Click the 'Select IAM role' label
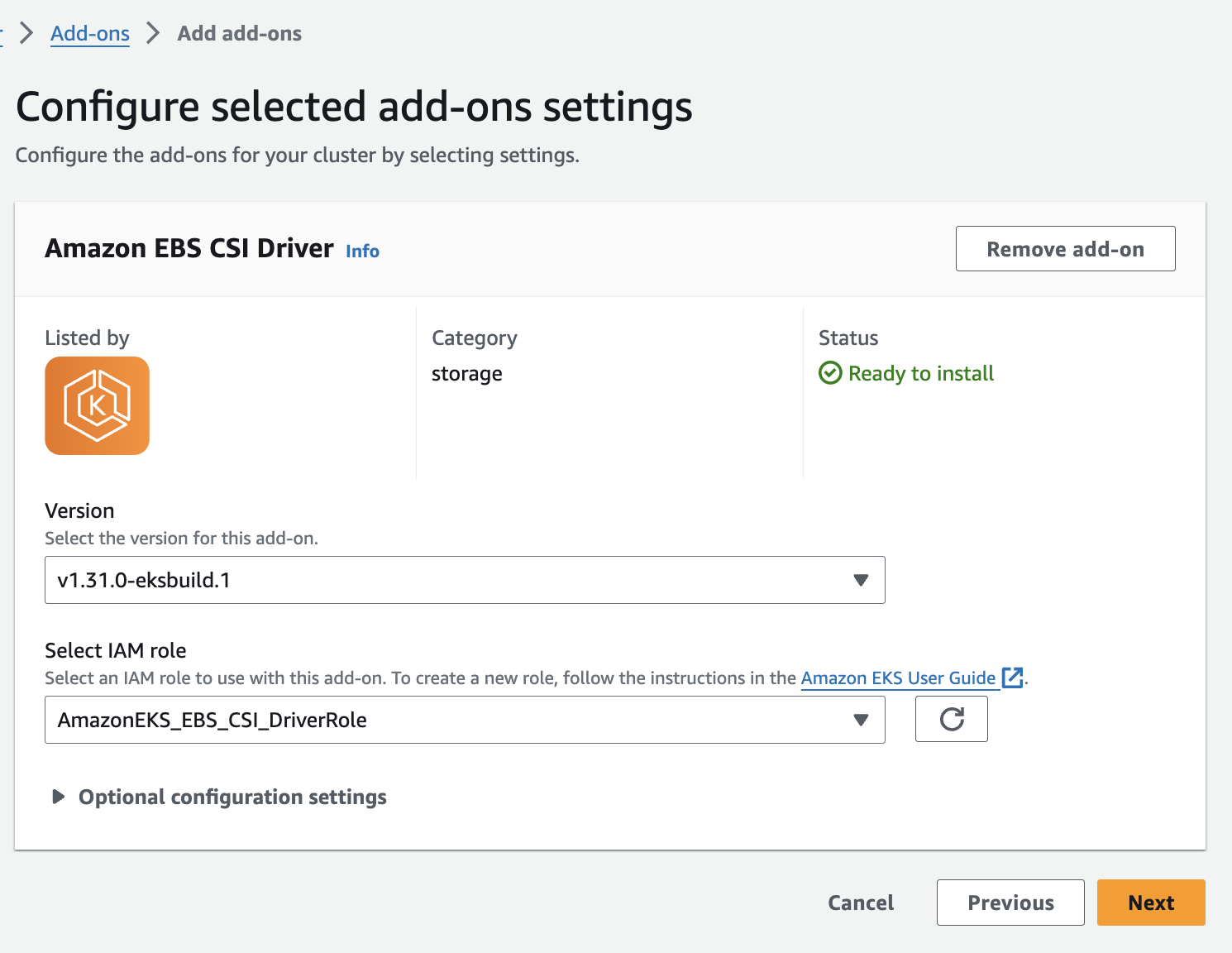 coord(116,650)
